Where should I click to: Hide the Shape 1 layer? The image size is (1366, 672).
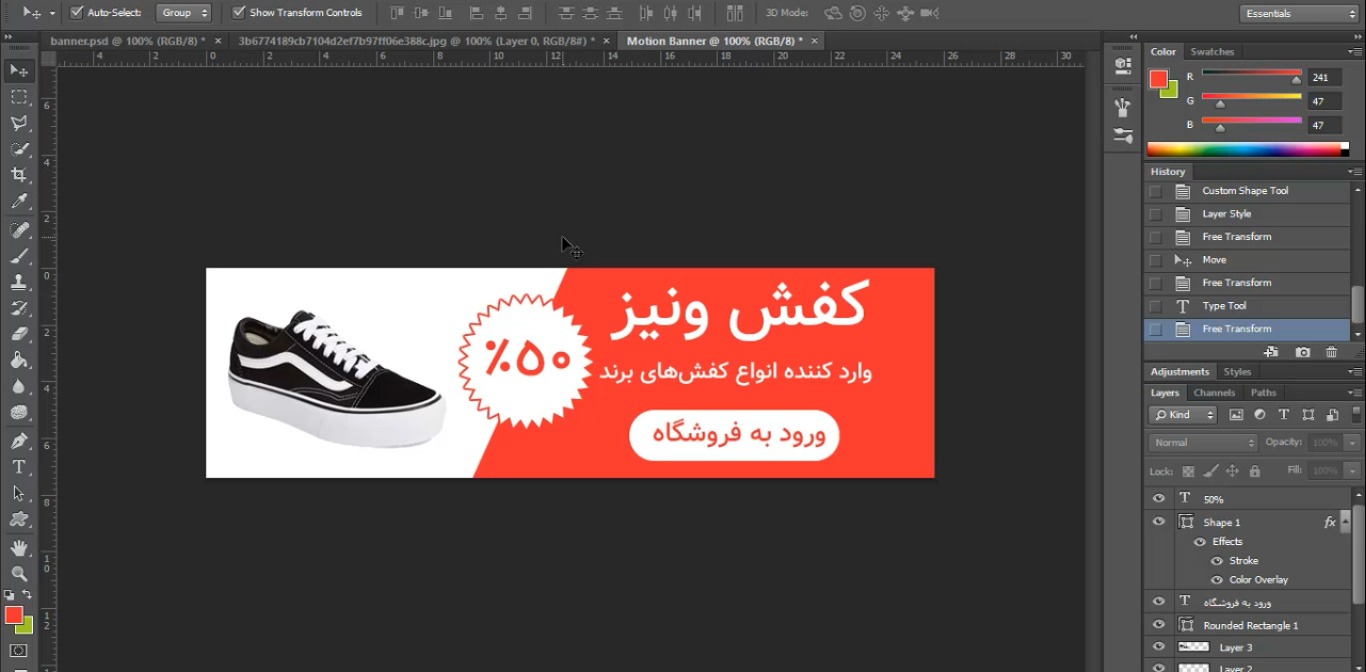1159,522
